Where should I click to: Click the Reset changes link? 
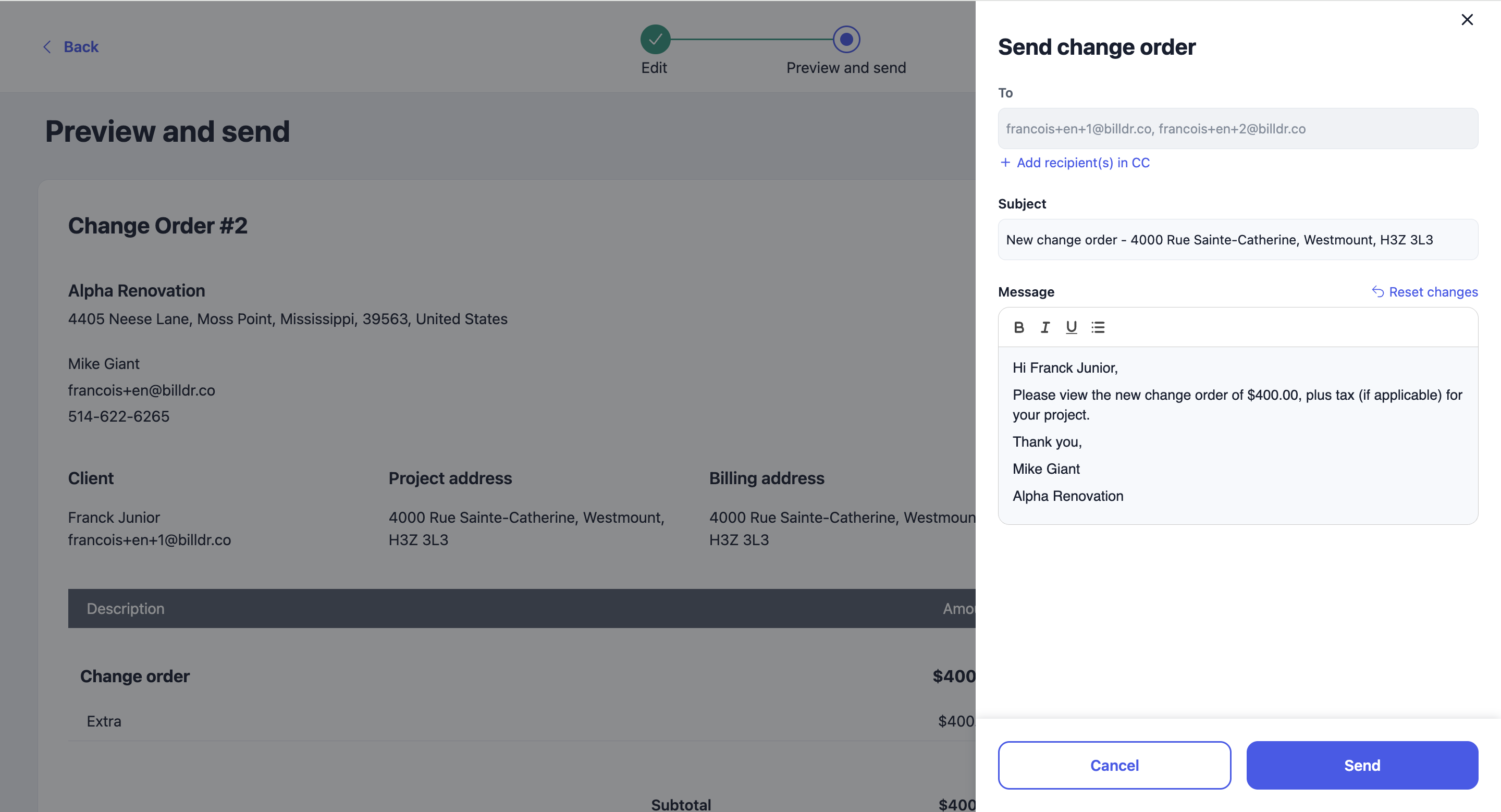pyautogui.click(x=1425, y=292)
